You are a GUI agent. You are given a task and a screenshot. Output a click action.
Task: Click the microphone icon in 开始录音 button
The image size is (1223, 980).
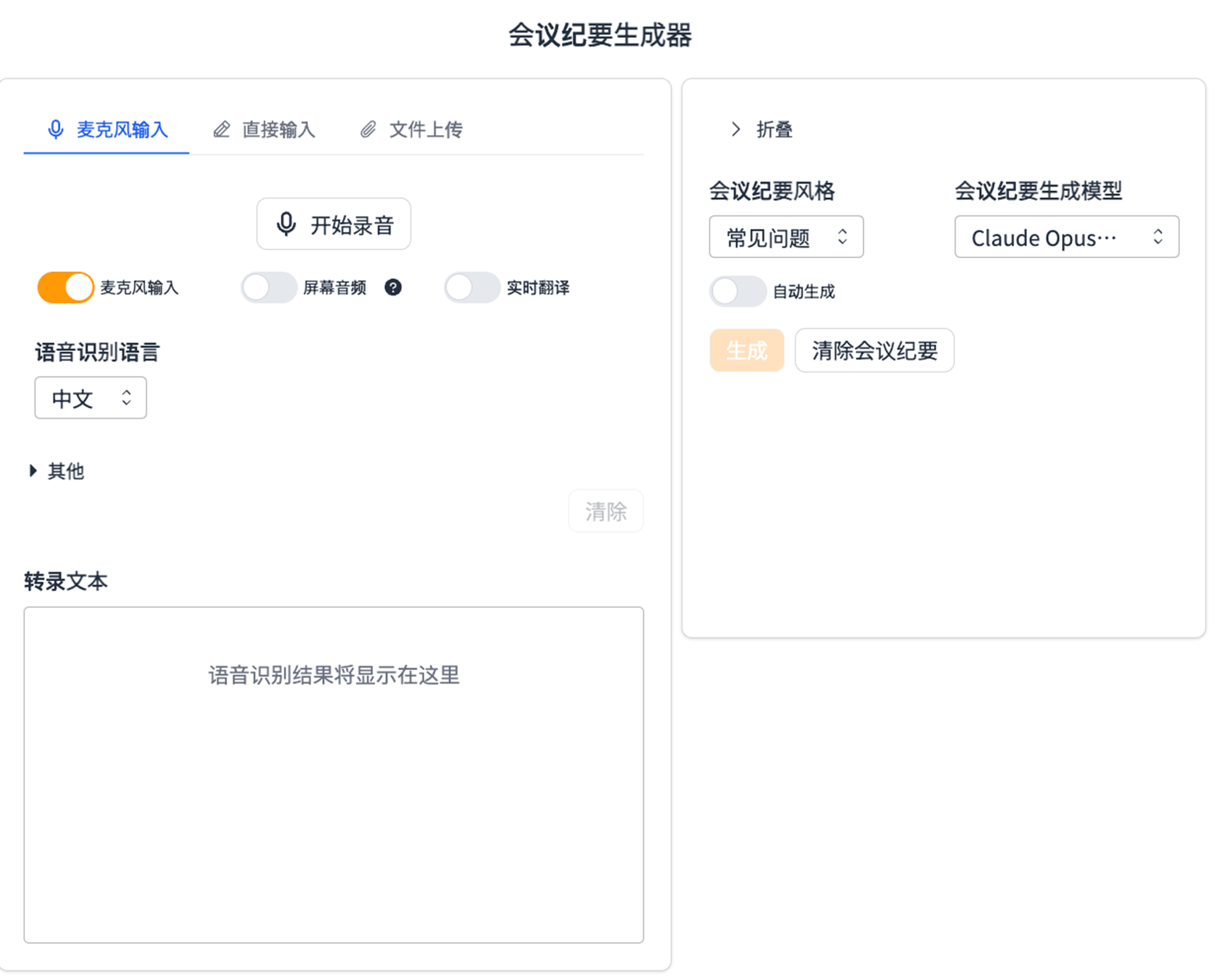click(x=286, y=224)
